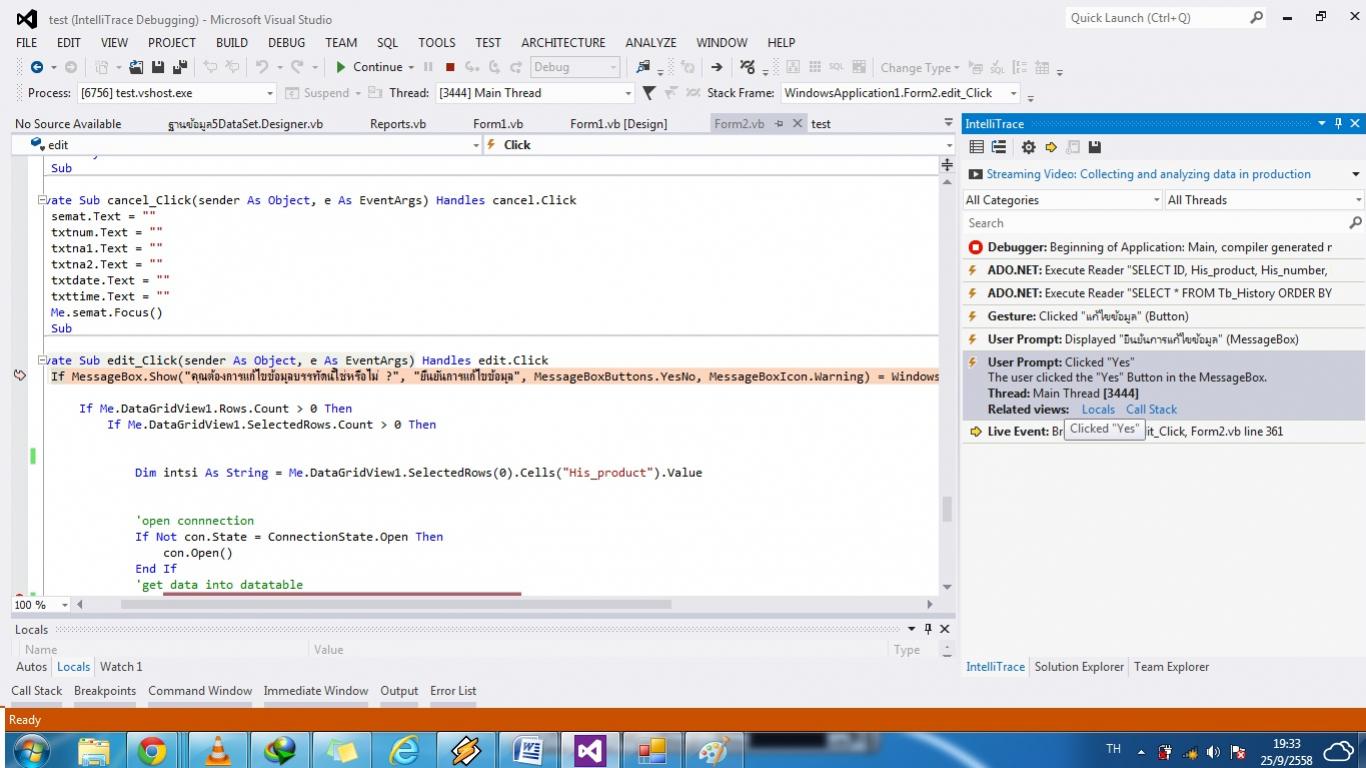The width and height of the screenshot is (1366, 768).
Task: Switch to the Form1.vb [Design] tab
Action: (618, 124)
